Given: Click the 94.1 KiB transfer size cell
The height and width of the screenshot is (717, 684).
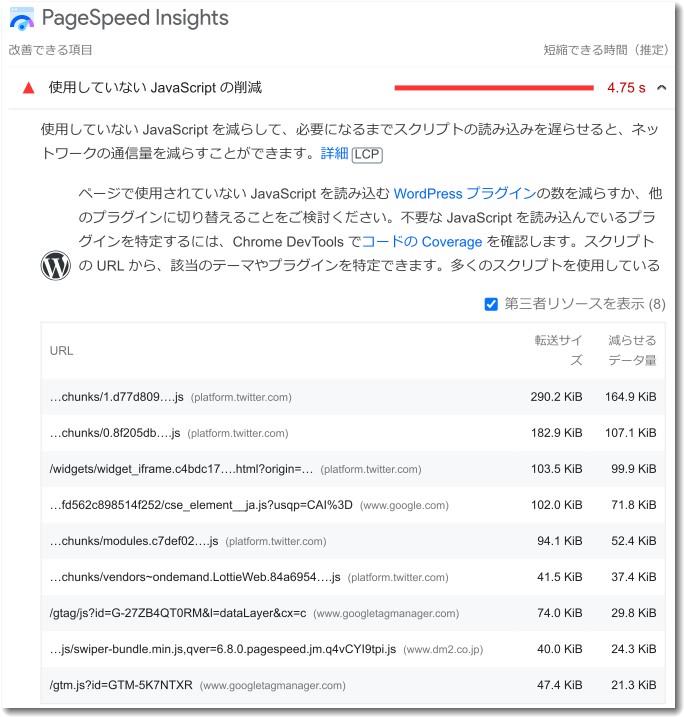Looking at the screenshot, I should tap(560, 541).
